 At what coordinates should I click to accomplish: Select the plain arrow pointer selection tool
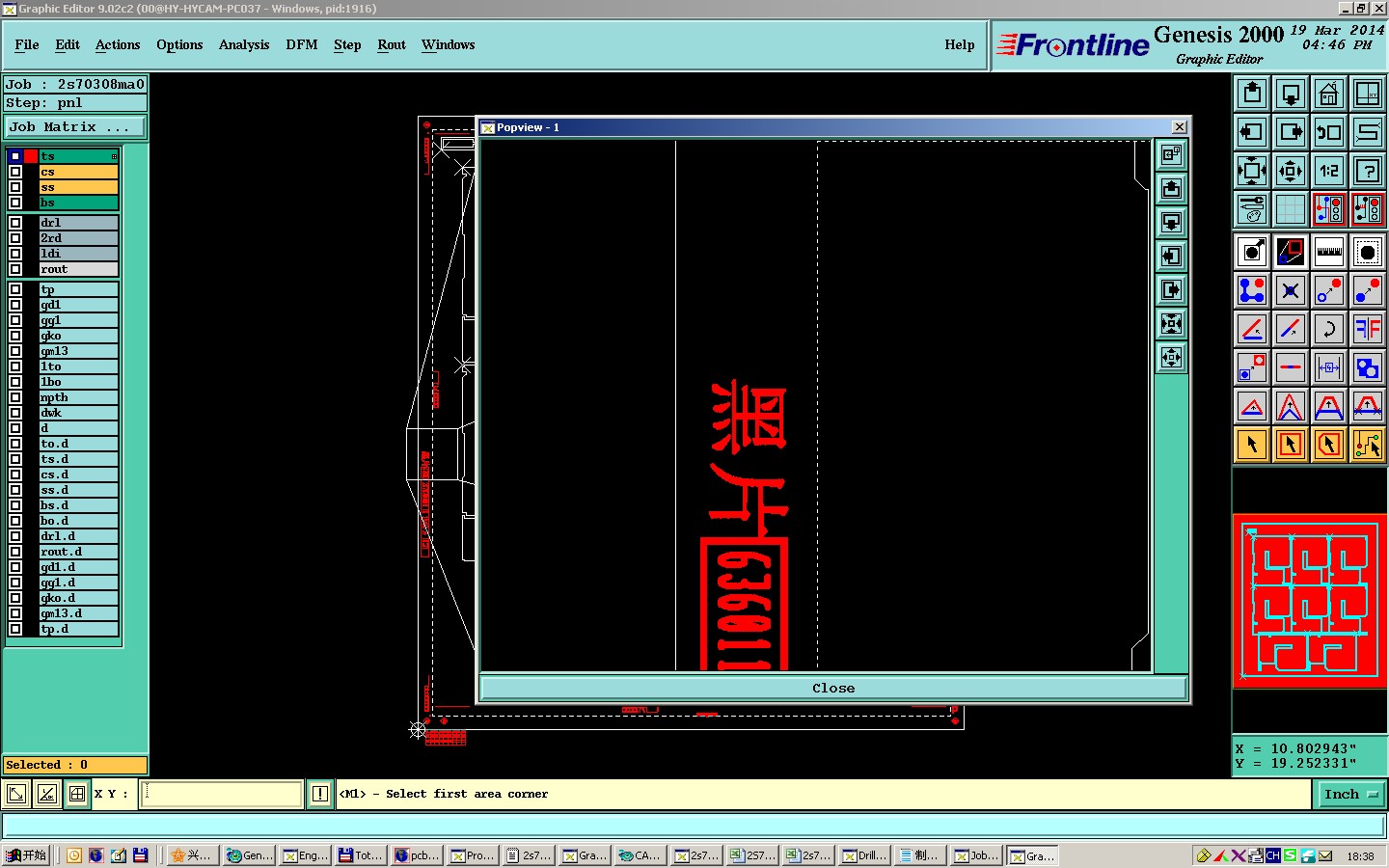[x=1252, y=445]
